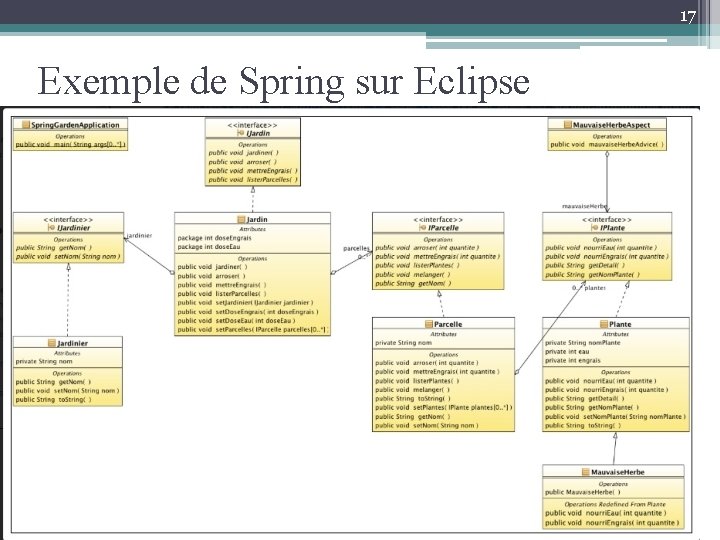
Task: Select Jardin attribute 'package int doseEngrais'
Action: click(x=214, y=238)
